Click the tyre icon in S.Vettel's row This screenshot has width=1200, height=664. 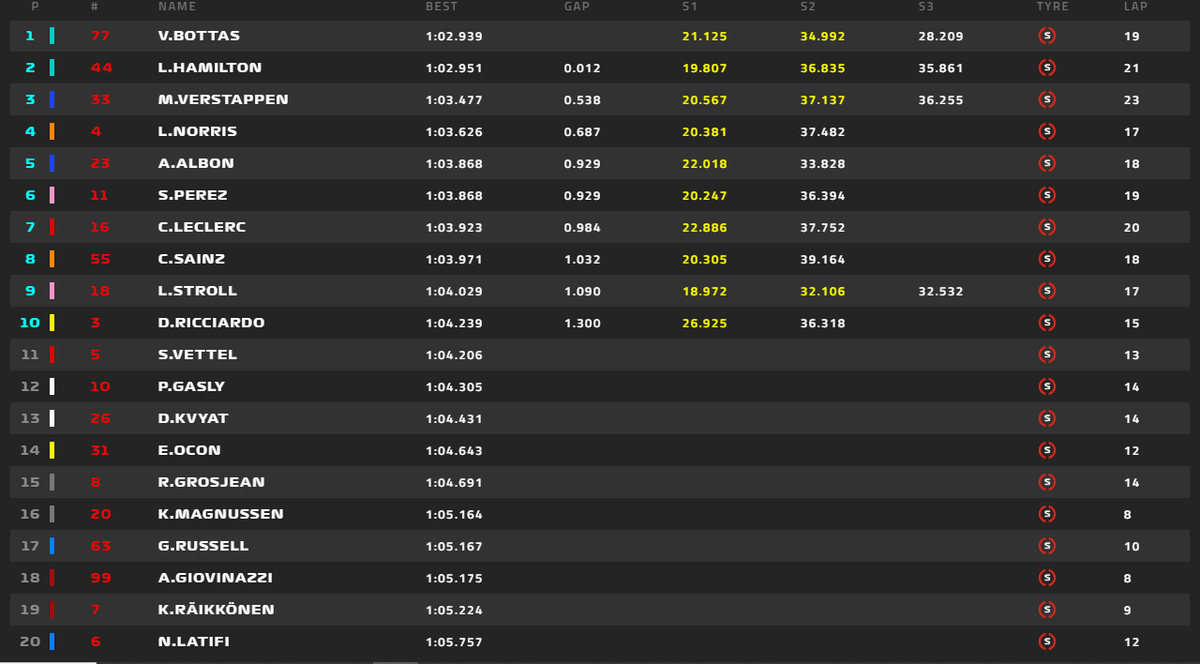point(1047,354)
